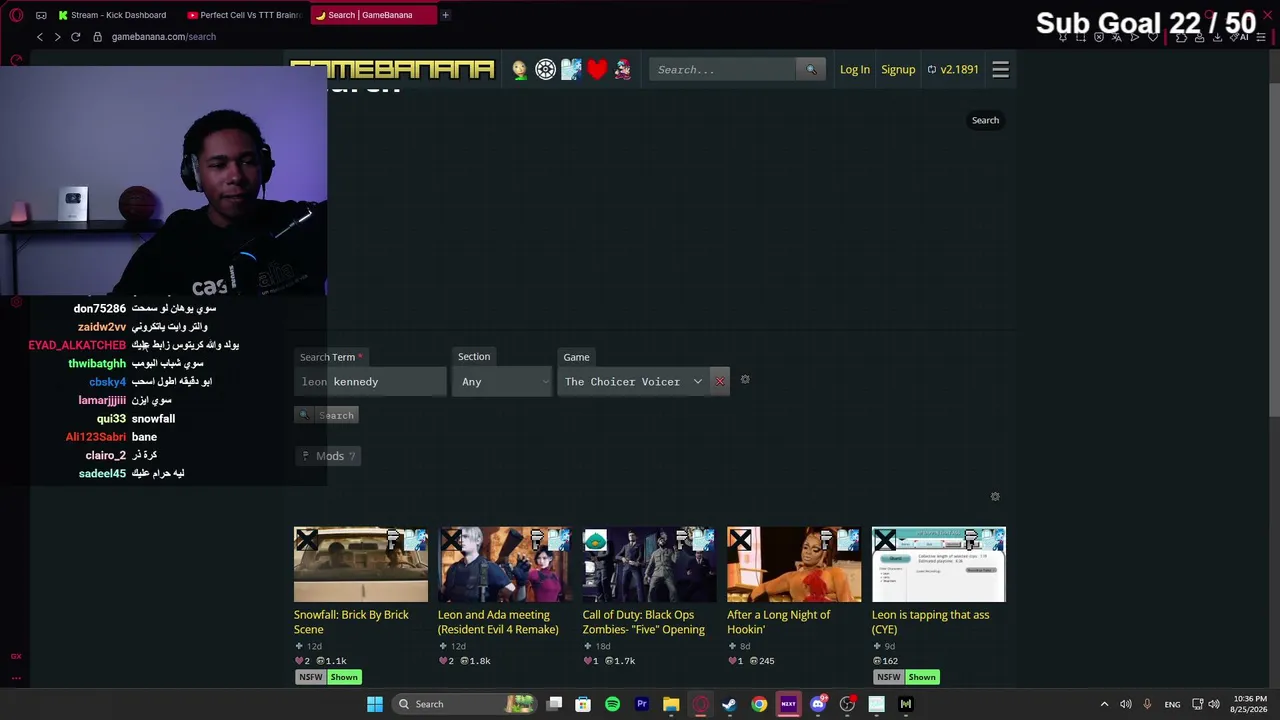The width and height of the screenshot is (1280, 720).
Task: Switch to Perfect Cell Vs TTT YouTube tab
Action: click(x=244, y=15)
